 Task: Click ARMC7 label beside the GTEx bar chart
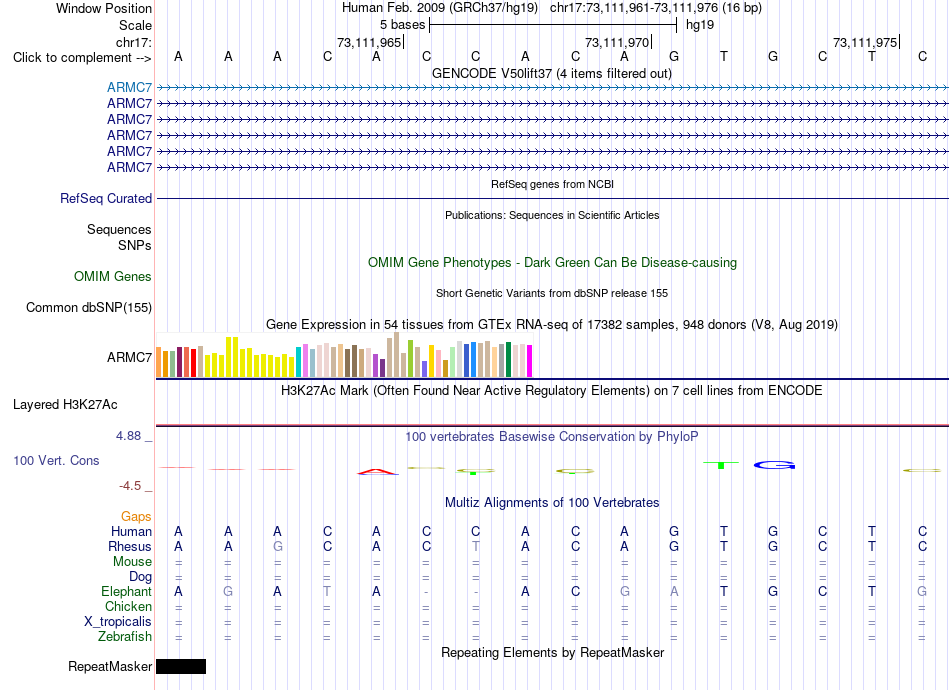(x=129, y=357)
